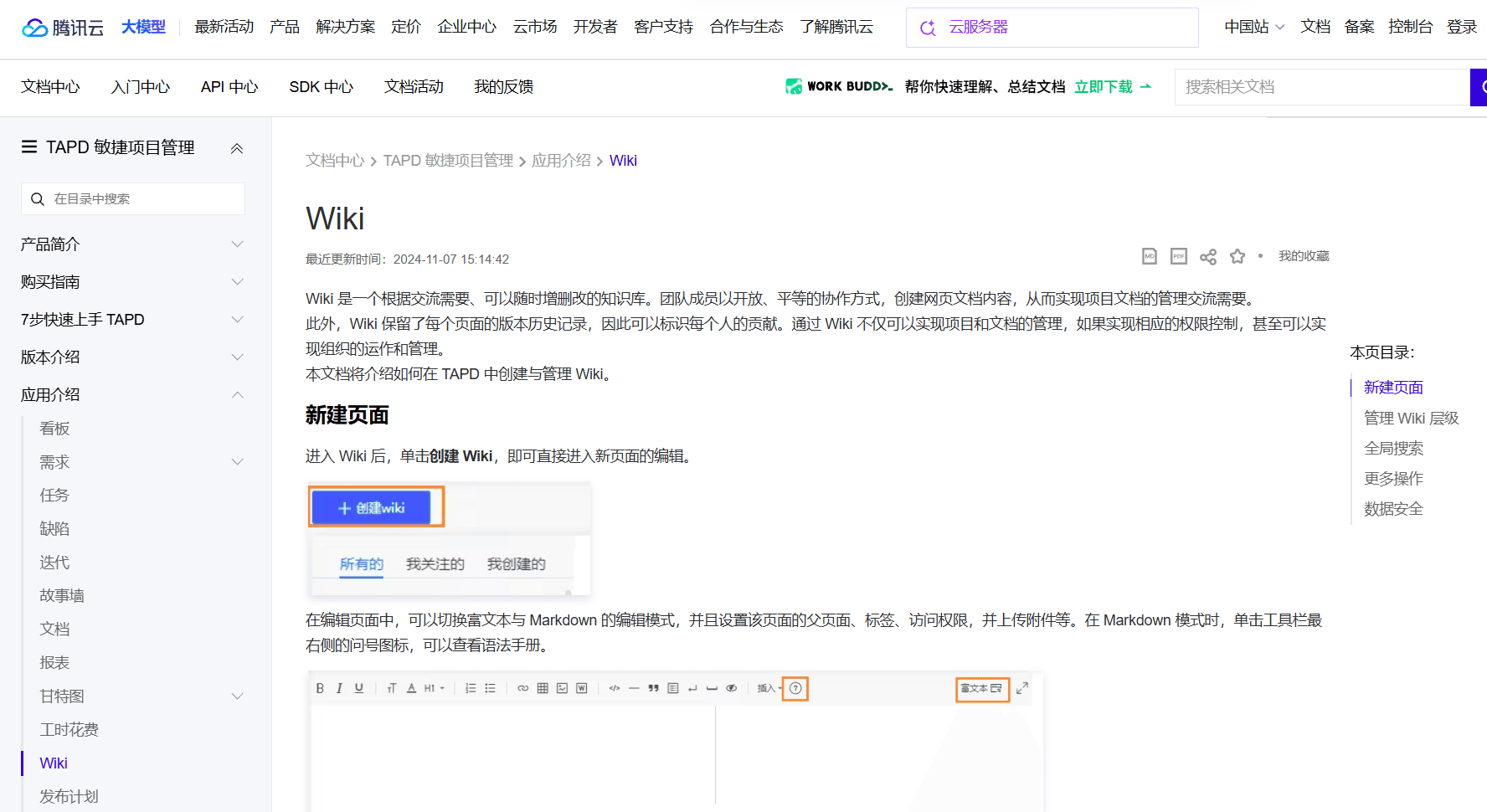Open the 了解腾讯云 menu
The image size is (1487, 812).
point(836,27)
